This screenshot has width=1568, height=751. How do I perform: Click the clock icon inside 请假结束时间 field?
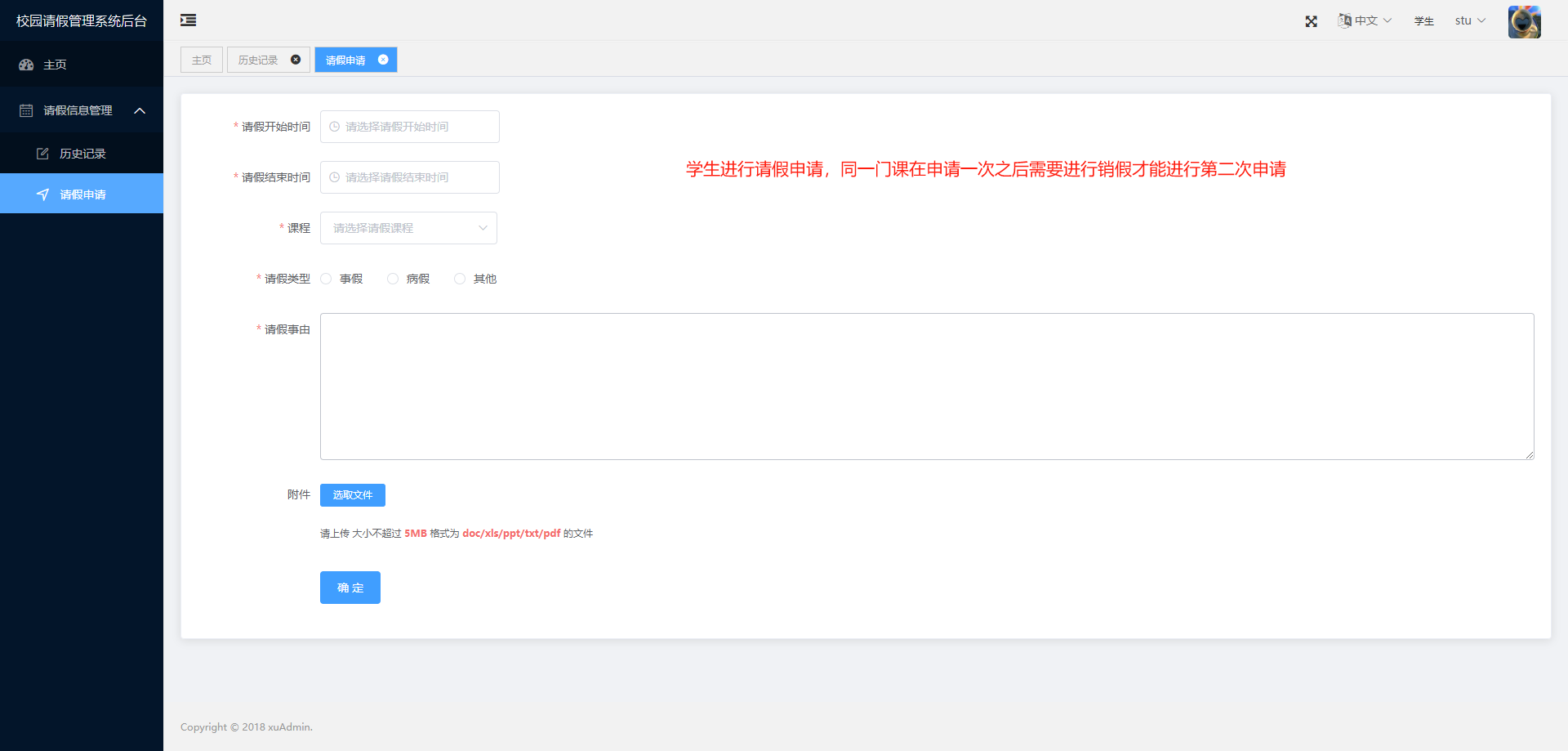(334, 177)
